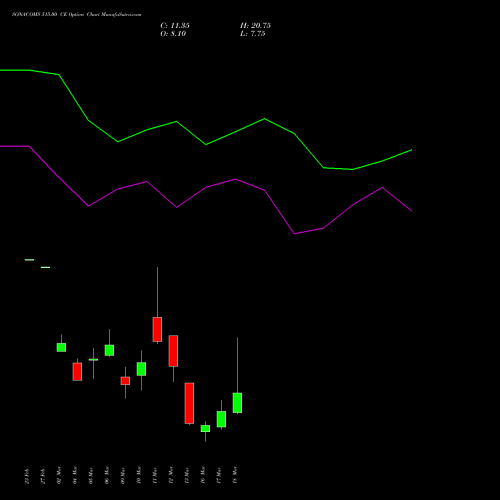Click the high value H: 20.75

pos(255,26)
